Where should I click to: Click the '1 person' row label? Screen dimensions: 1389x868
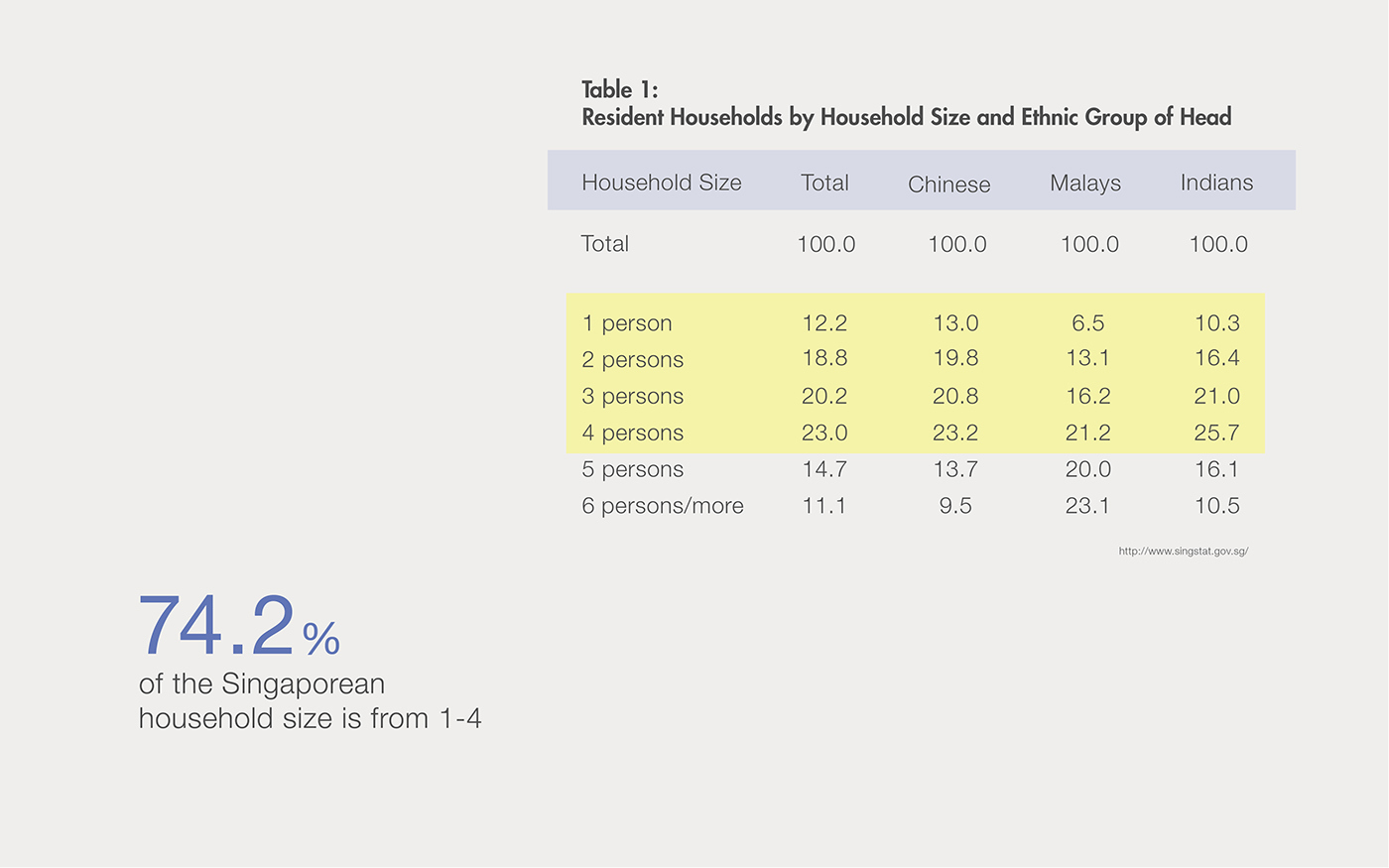point(626,323)
